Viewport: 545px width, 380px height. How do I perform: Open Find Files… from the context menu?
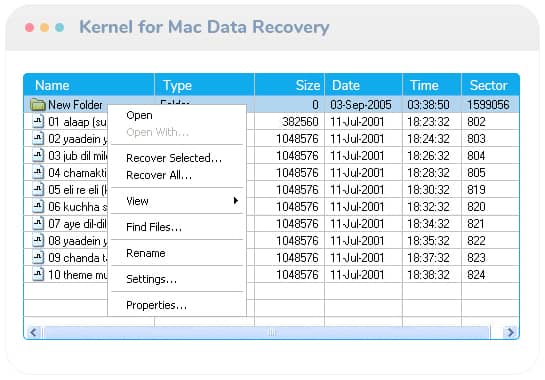pyautogui.click(x=154, y=227)
